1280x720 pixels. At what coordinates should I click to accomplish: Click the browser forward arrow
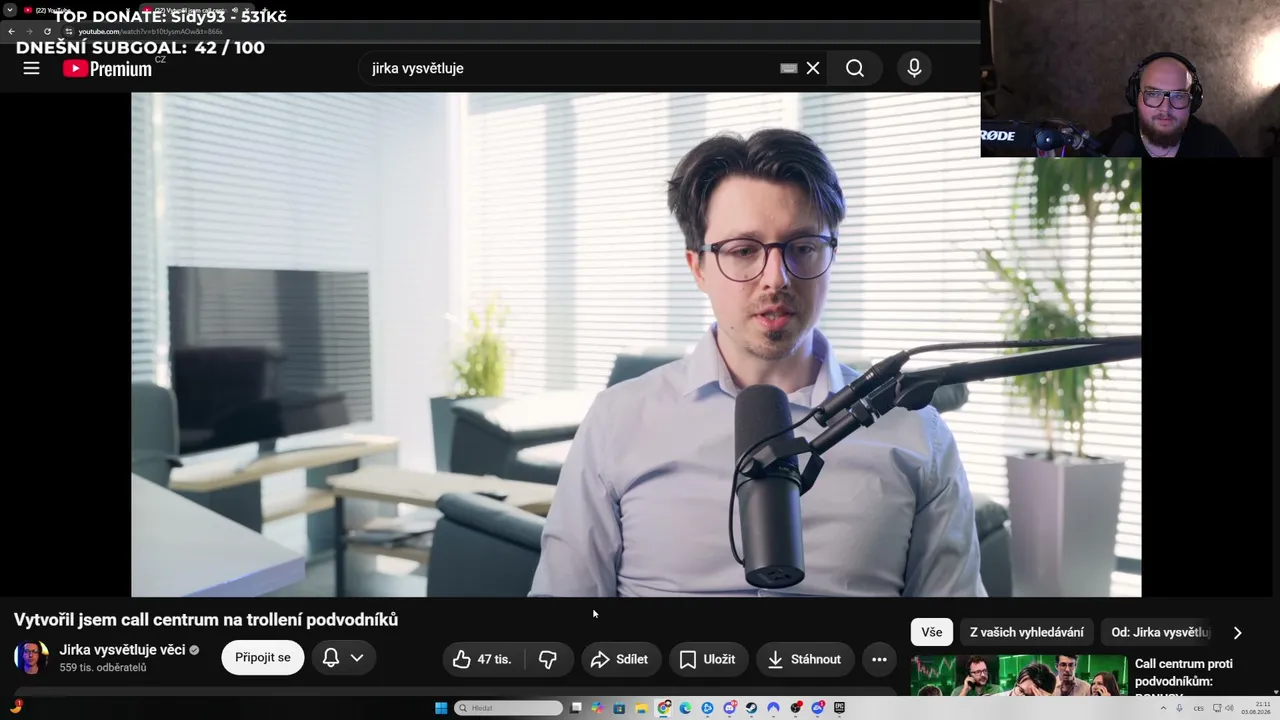(x=29, y=31)
